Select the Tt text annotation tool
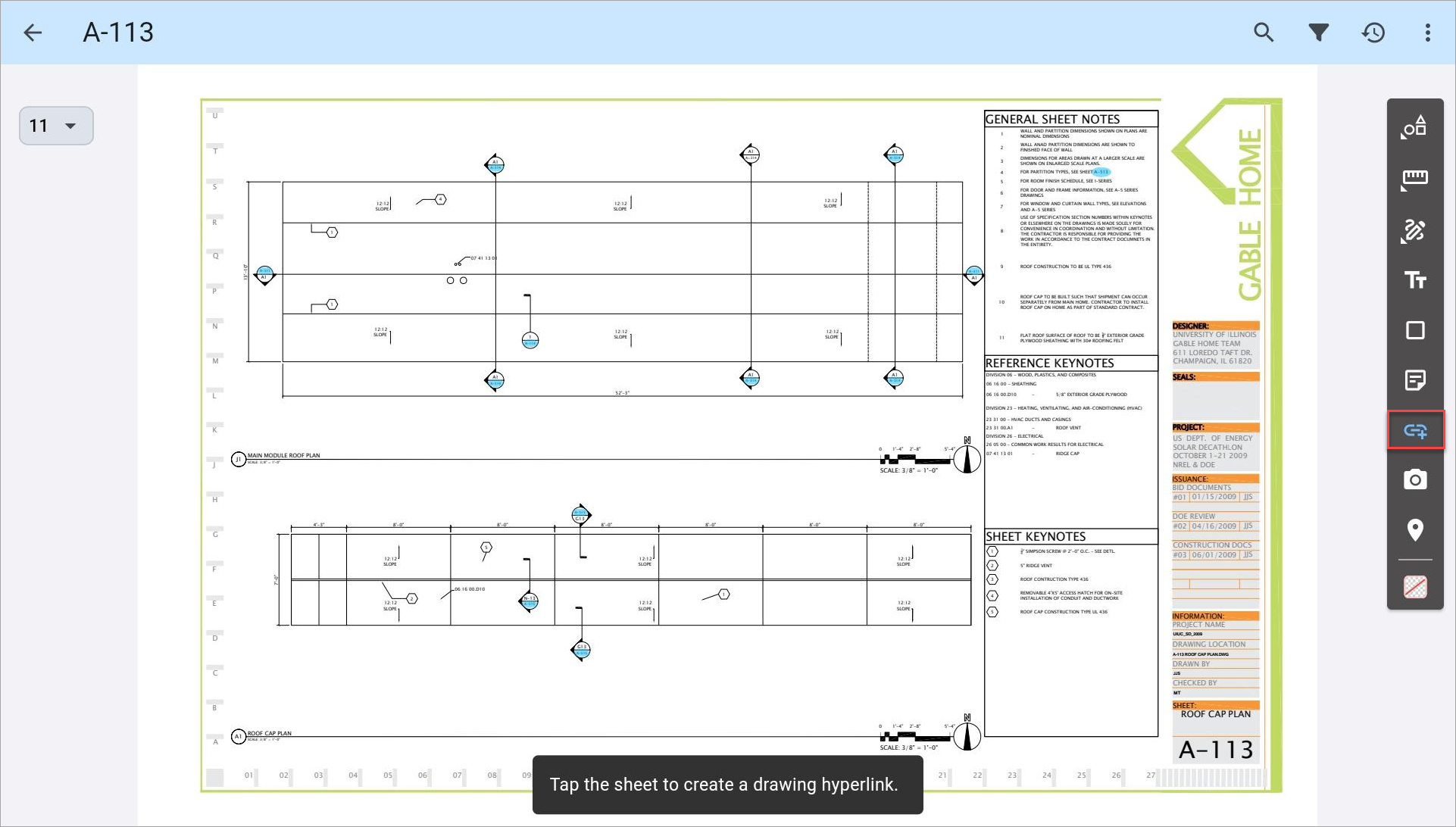Image resolution: width=1456 pixels, height=827 pixels. 1416,280
